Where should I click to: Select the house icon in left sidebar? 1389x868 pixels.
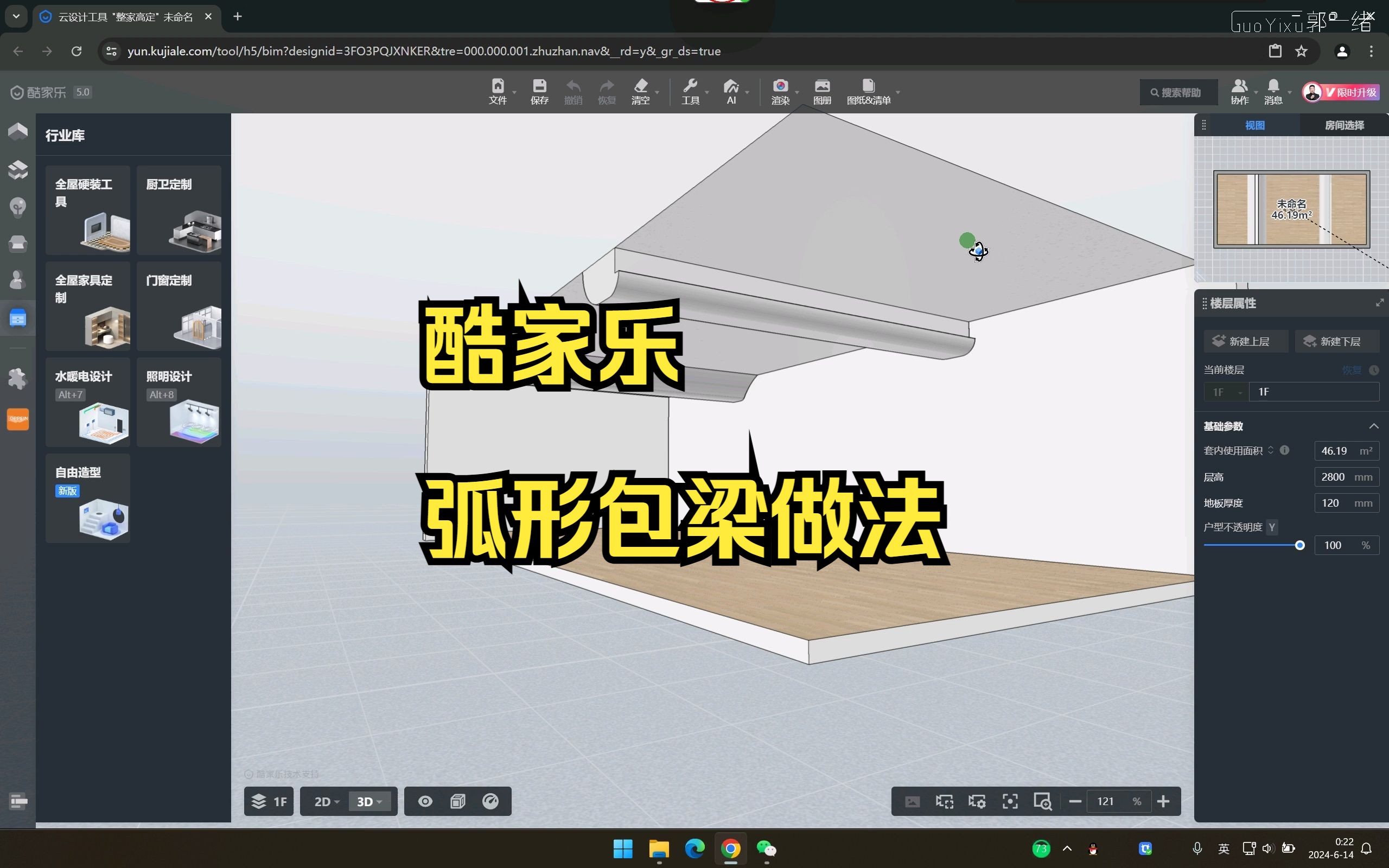coord(18,131)
